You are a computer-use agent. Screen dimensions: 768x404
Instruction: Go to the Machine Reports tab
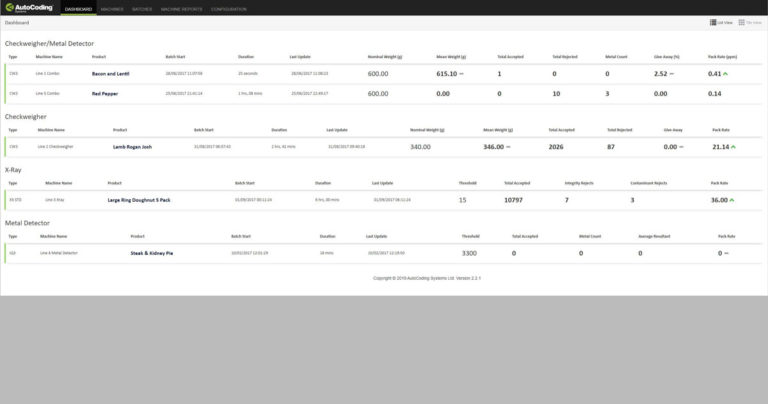point(180,8)
